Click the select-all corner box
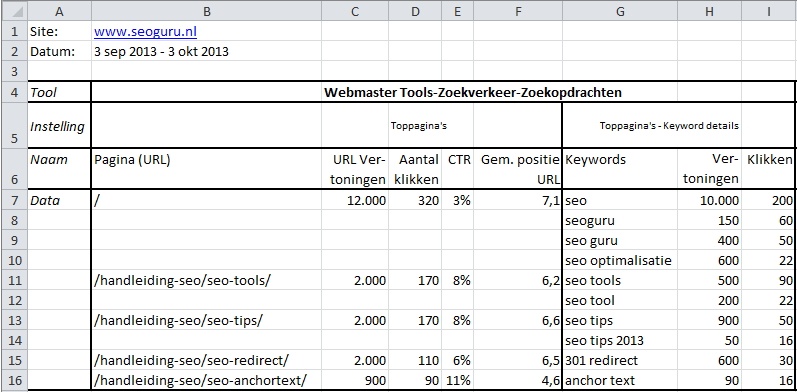797x392 pixels. pos(14,11)
